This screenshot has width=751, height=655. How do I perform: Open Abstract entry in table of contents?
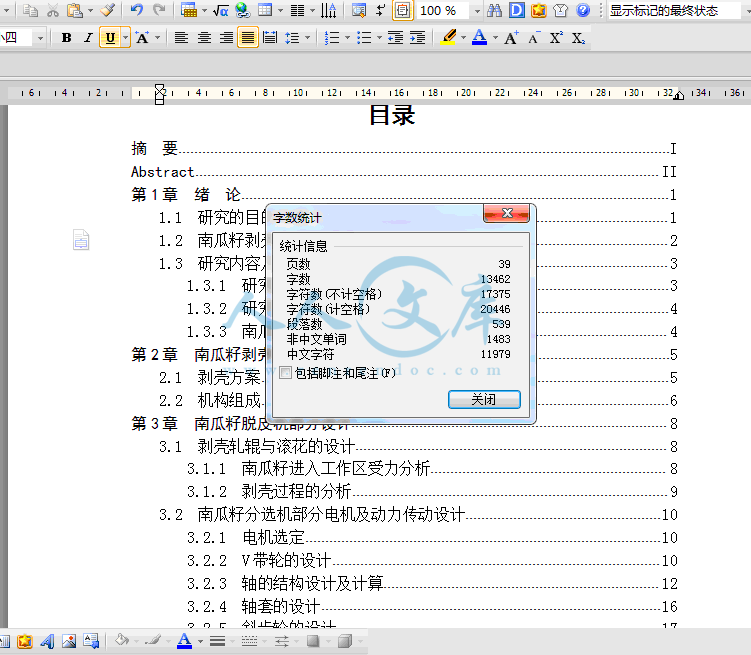404,171
